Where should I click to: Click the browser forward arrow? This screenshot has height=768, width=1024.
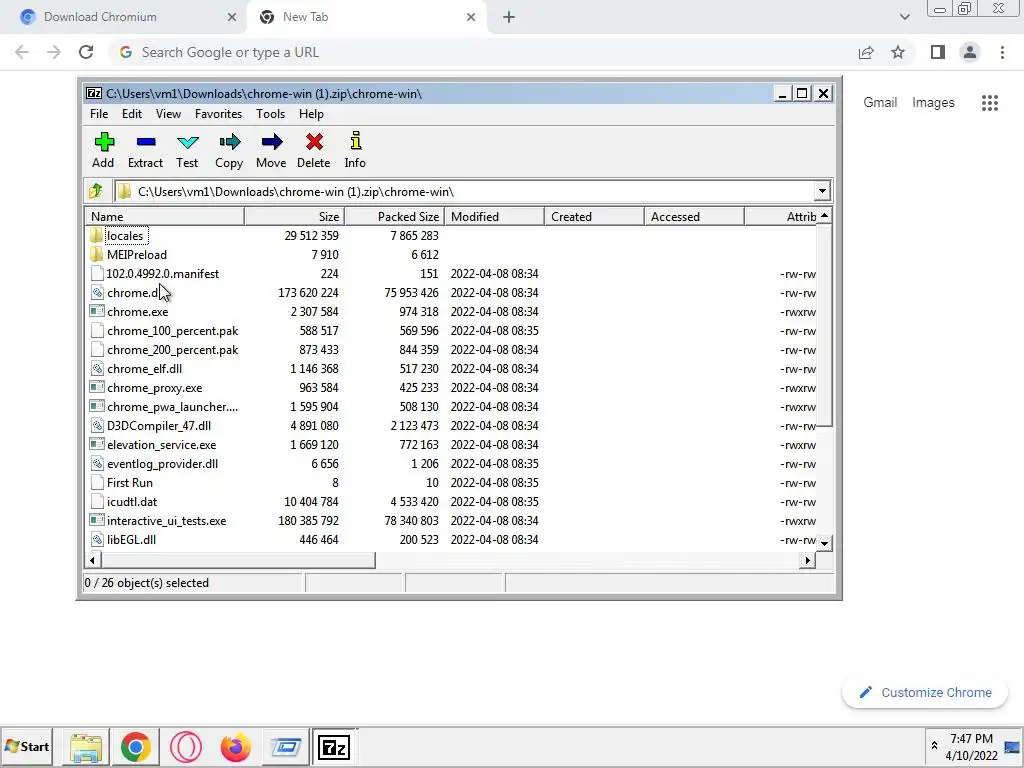tap(54, 52)
